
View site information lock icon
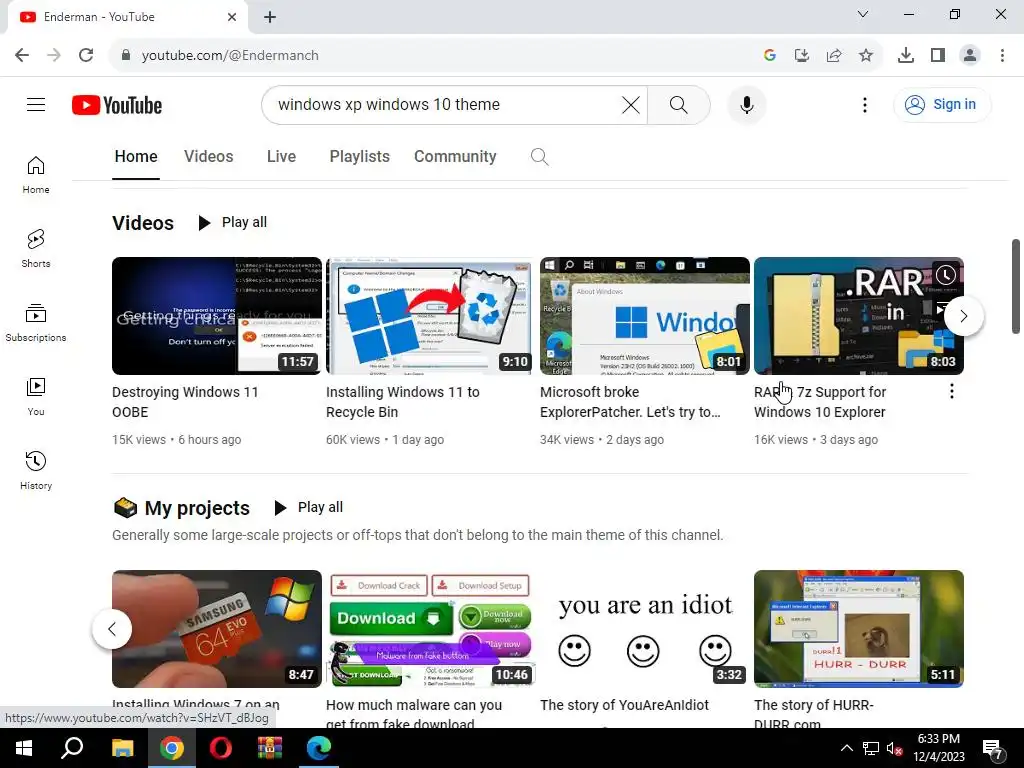(x=126, y=56)
